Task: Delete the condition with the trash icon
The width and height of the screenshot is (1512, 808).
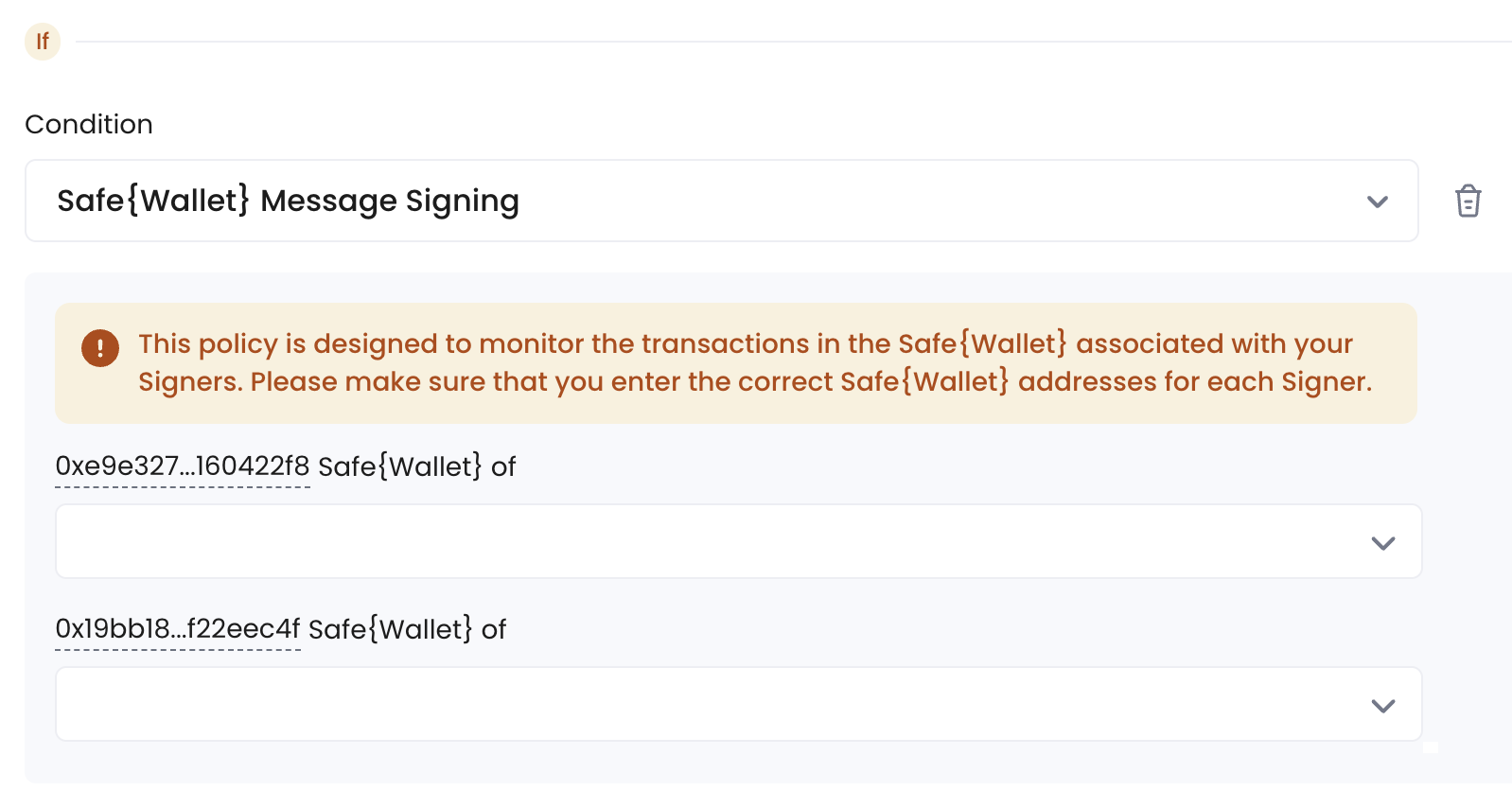Action: pos(1468,201)
